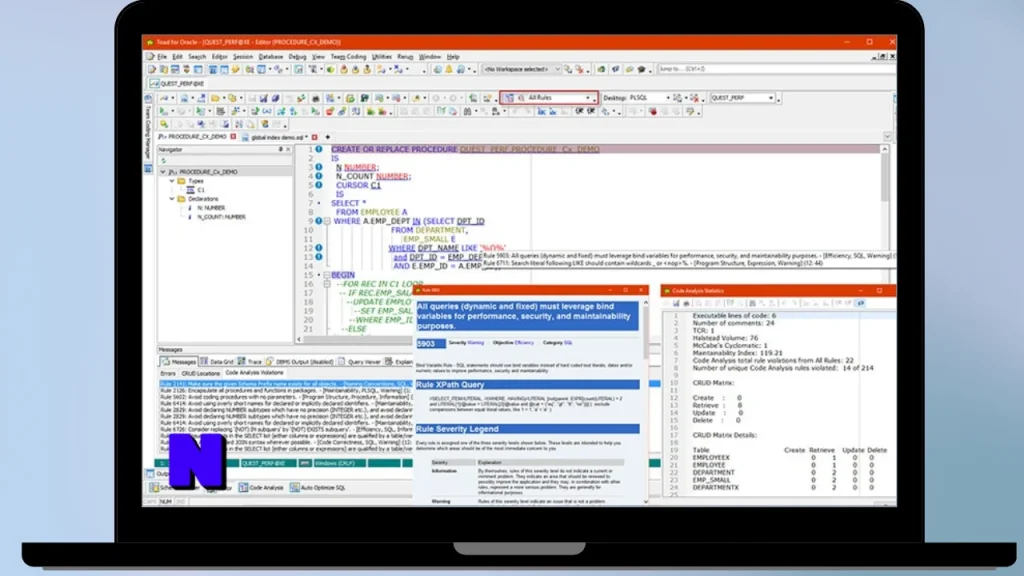Switch to global index demo.sql tab
This screenshot has height=576, width=1024.
pos(279,137)
